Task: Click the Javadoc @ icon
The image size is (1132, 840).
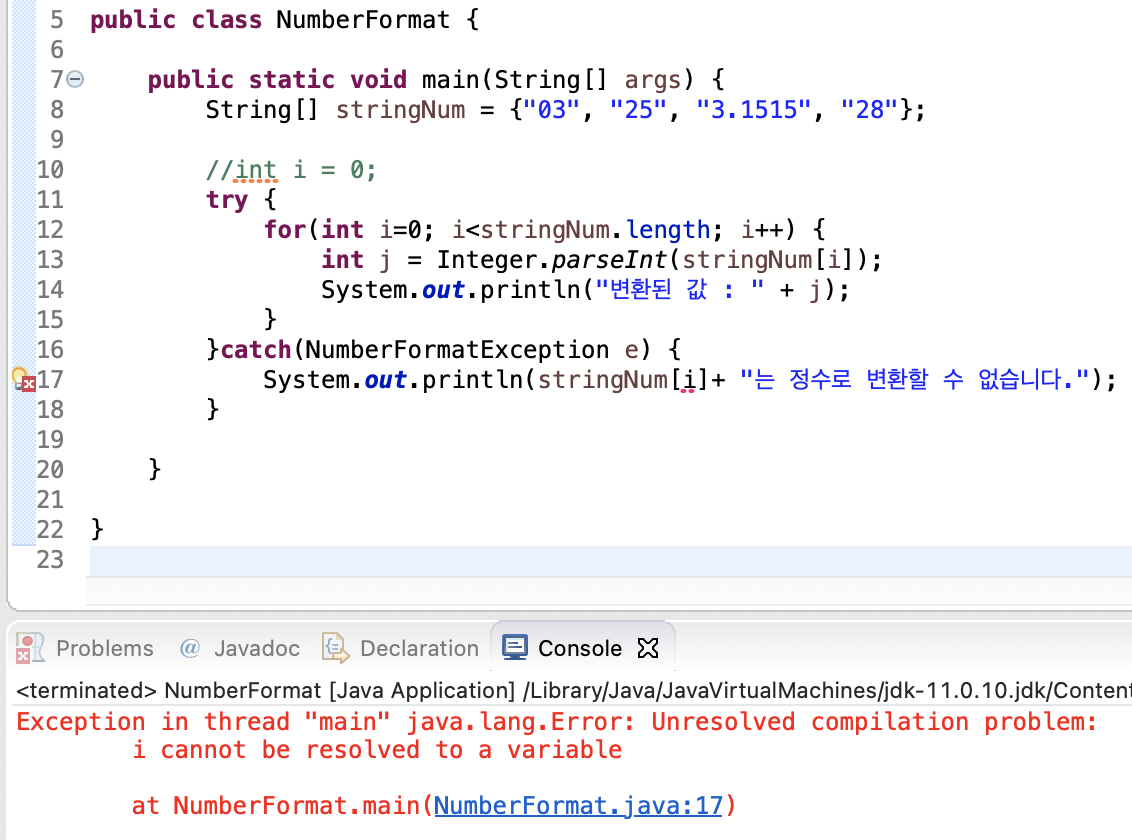Action: [x=189, y=648]
